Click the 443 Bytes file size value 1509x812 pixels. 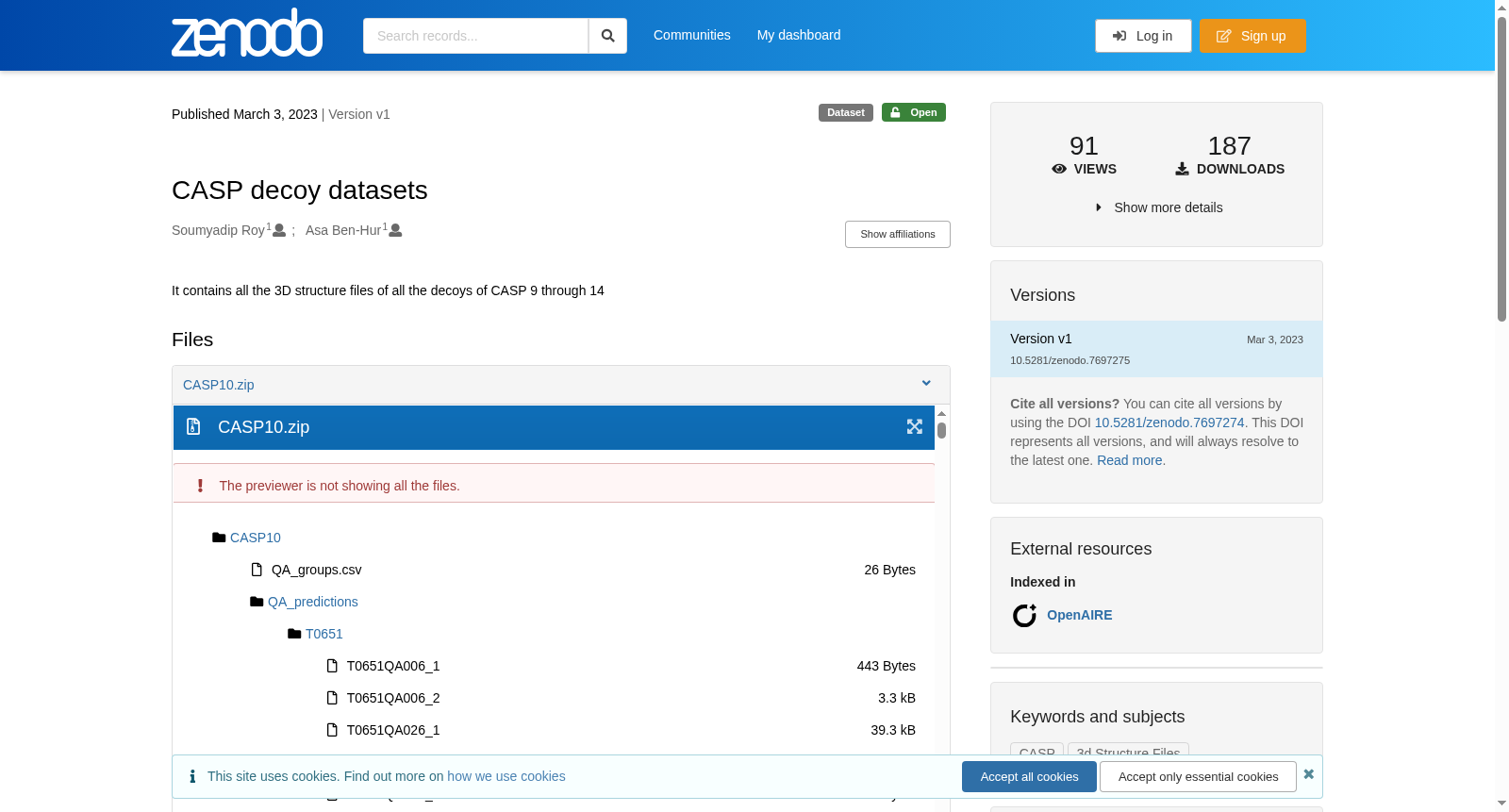(x=887, y=666)
